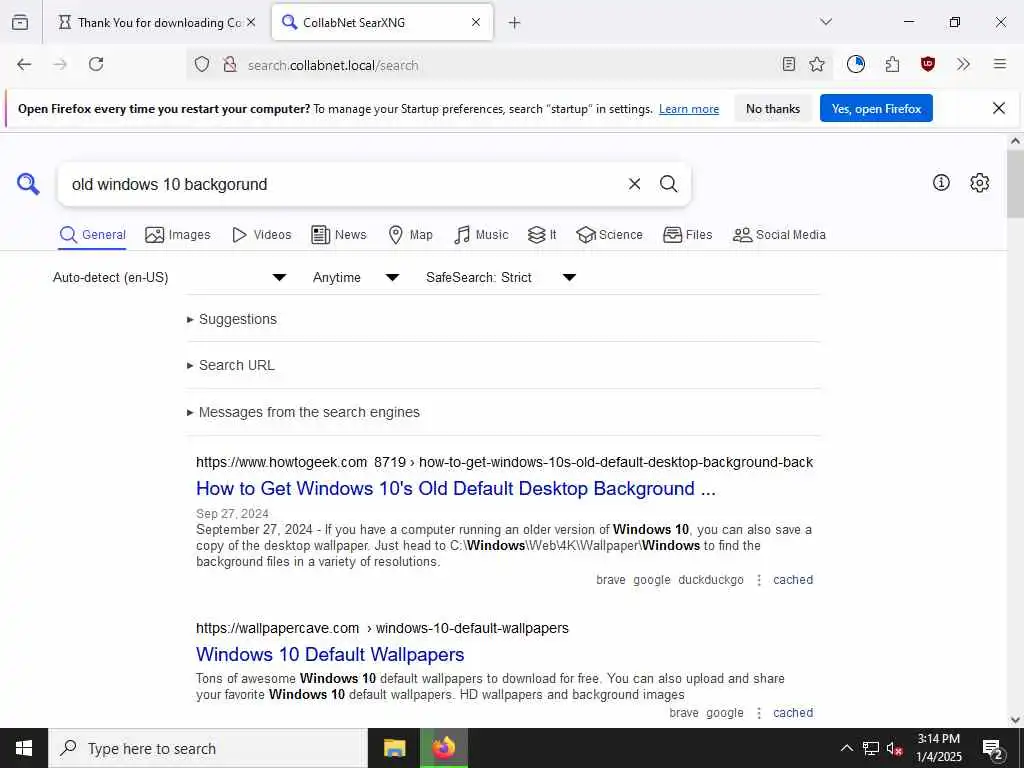Viewport: 1024px width, 768px height.
Task: Select the Images search category
Action: click(x=178, y=234)
